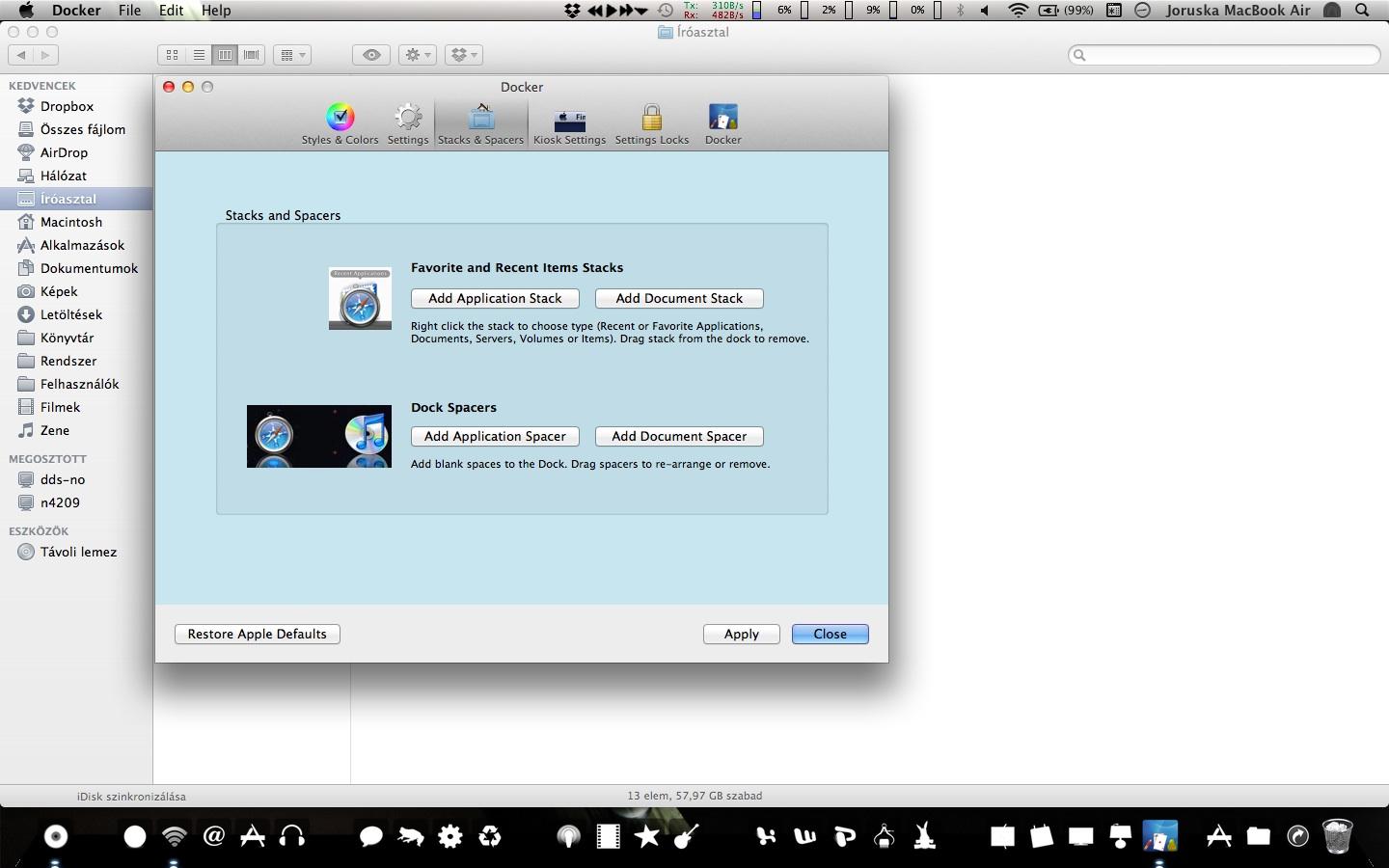Open the Finder arrange-by dropdown
The height and width of the screenshot is (868, 1389).
[x=292, y=55]
